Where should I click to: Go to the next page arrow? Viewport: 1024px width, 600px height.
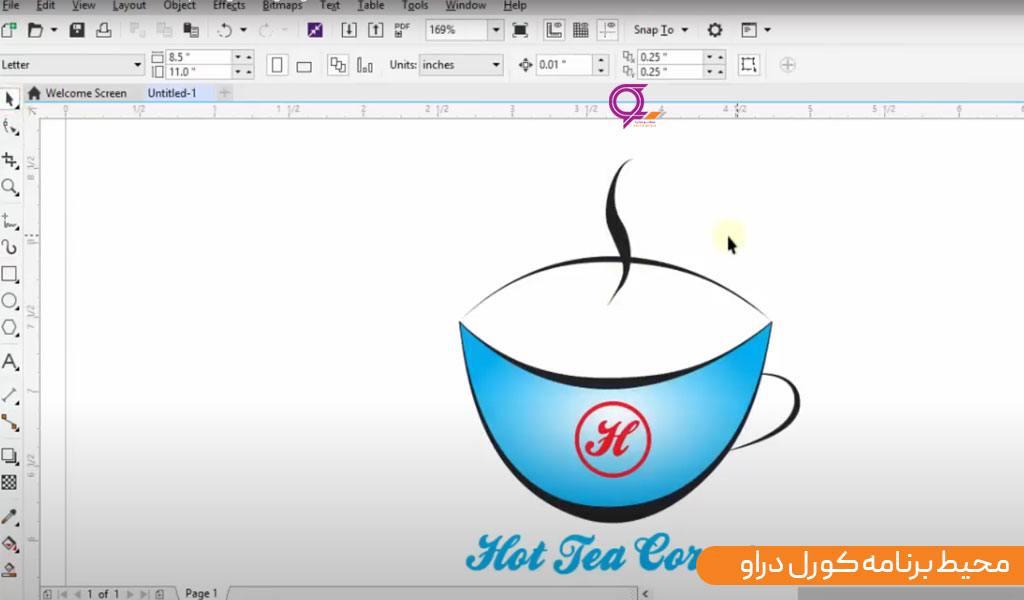[129, 594]
